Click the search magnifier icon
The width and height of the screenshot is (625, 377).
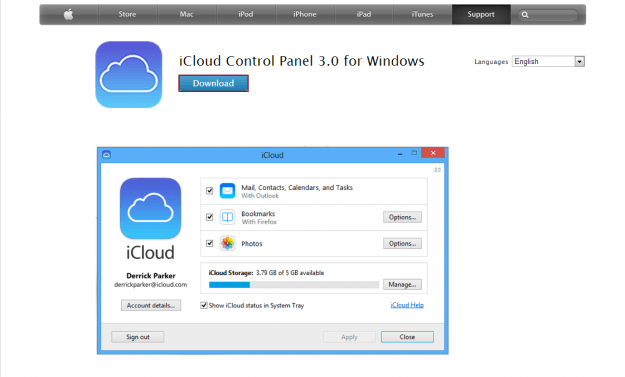point(525,15)
